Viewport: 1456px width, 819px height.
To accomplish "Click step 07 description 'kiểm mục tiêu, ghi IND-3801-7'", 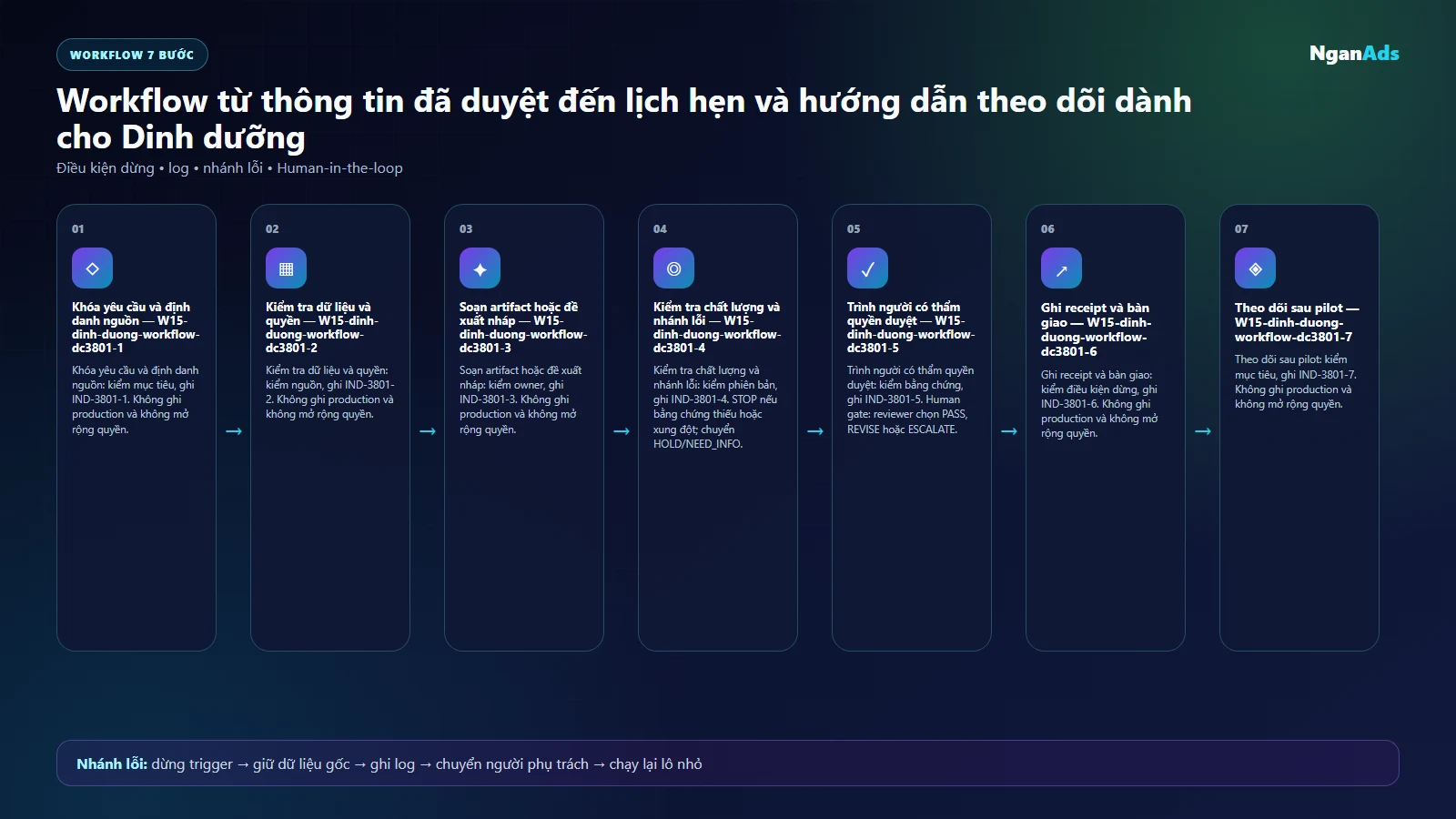I will 1296,382.
